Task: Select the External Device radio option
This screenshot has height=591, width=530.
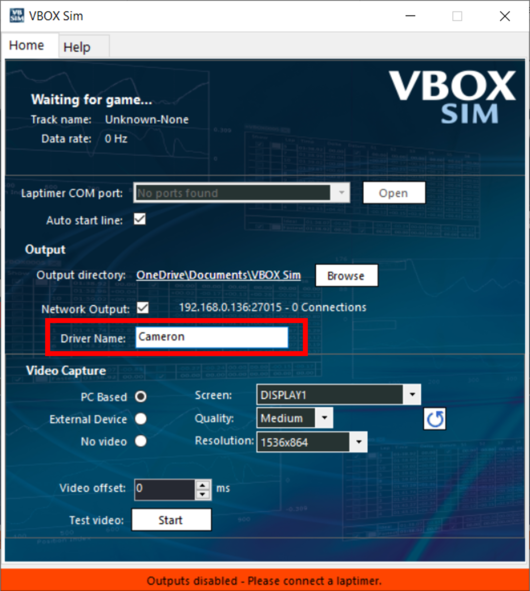Action: 141,419
